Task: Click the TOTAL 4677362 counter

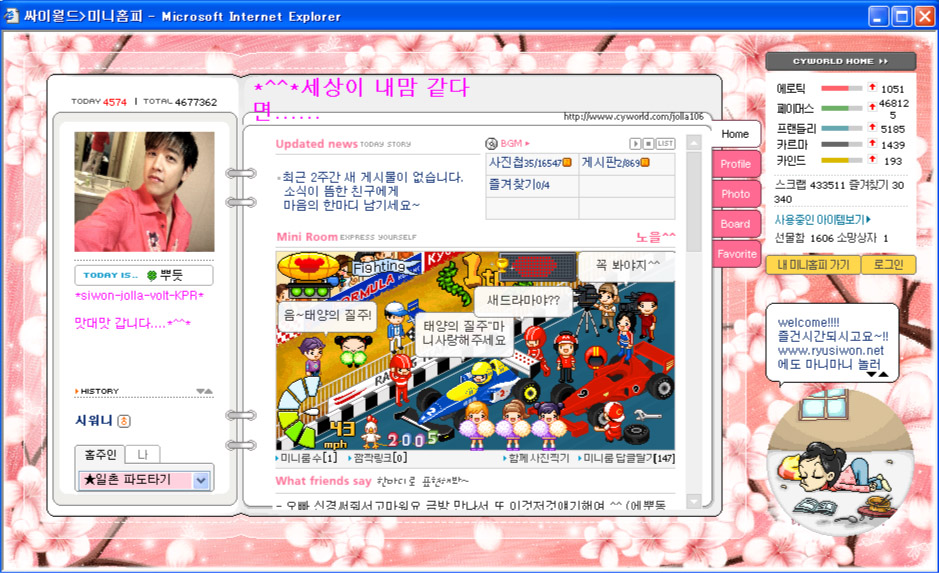Action: tap(180, 102)
